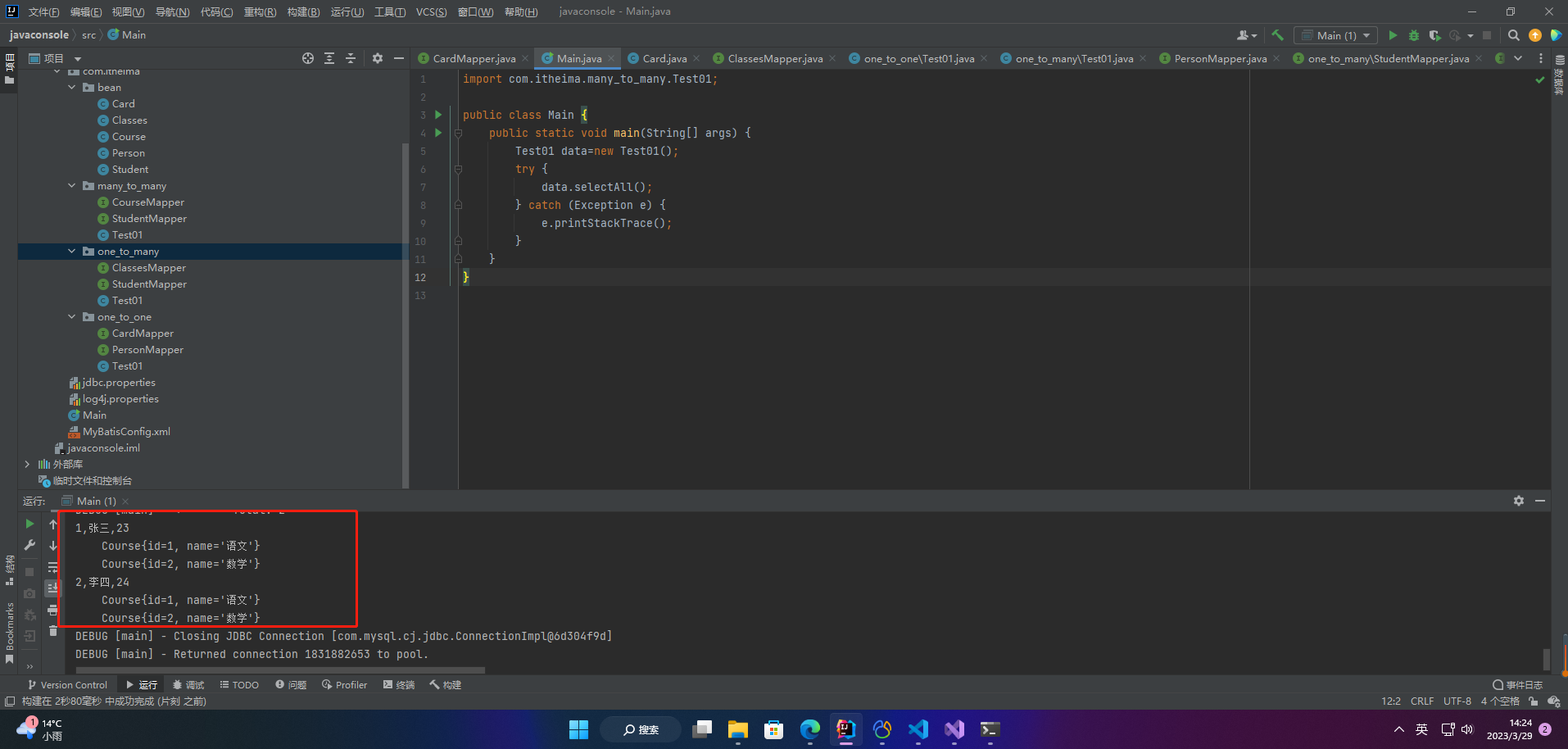Switch to the PersonMapper.java tab
Image resolution: width=1568 pixels, height=749 pixels.
[1220, 58]
